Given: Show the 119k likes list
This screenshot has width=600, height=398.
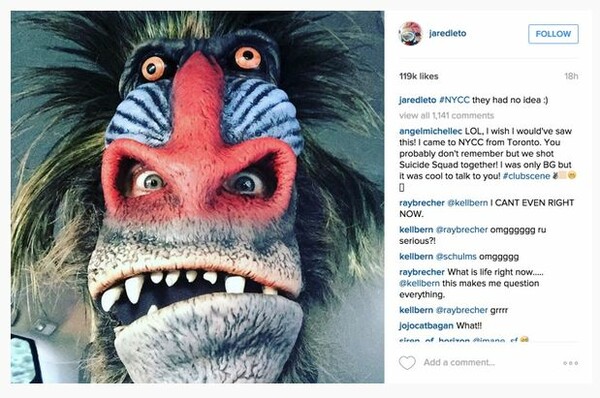Looking at the screenshot, I should pyautogui.click(x=419, y=76).
